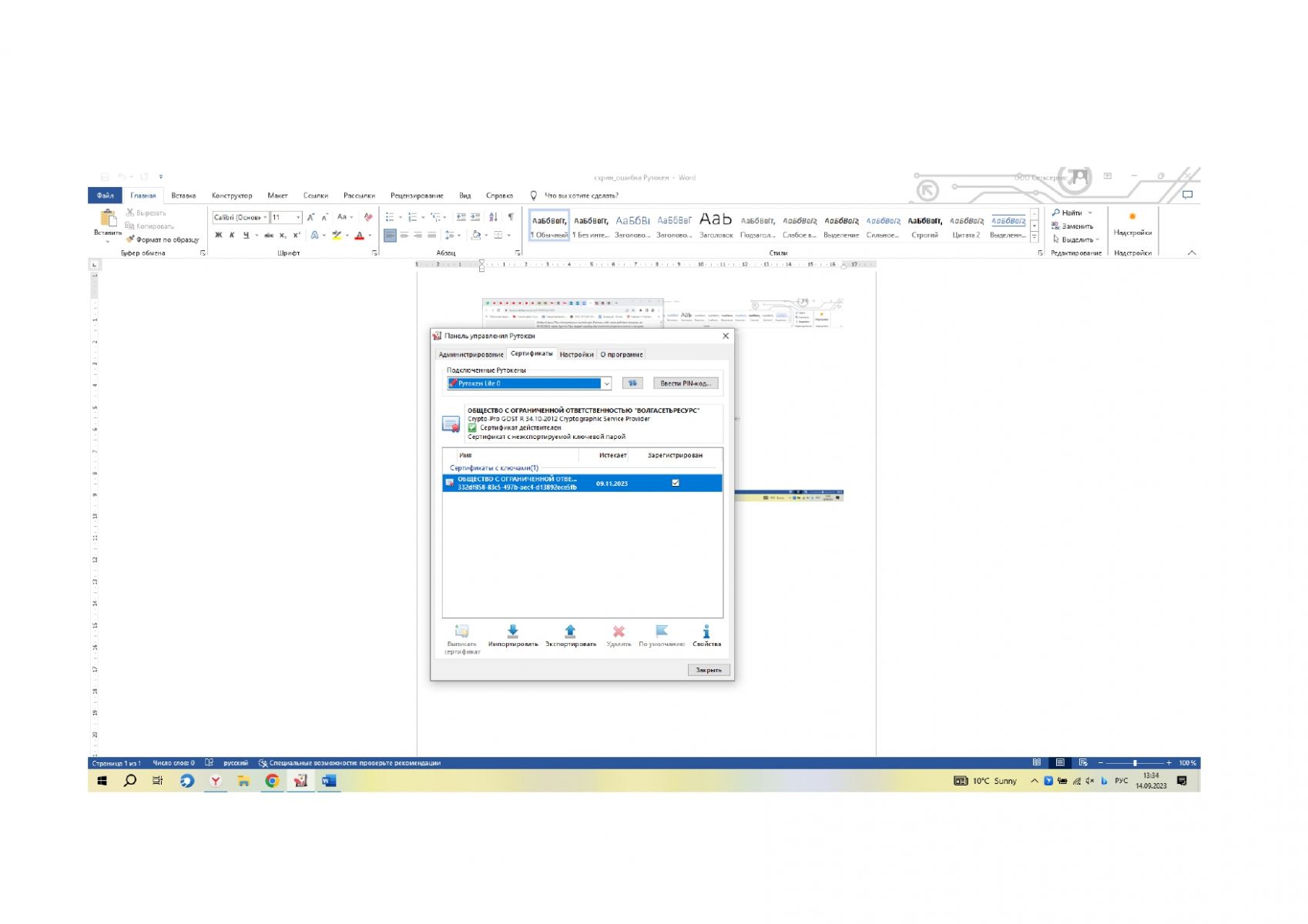The height and width of the screenshot is (924, 1308).
Task: Click the Increase Indent icon
Action: (475, 217)
